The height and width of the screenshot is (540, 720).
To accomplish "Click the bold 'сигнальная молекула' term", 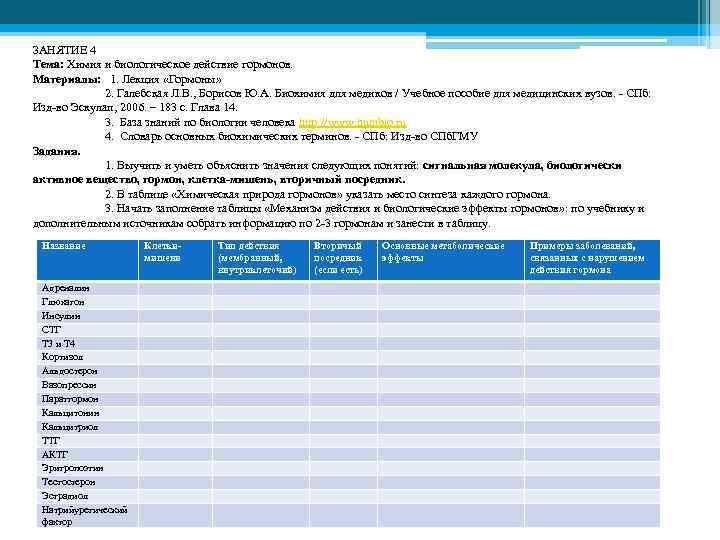I will (482, 165).
